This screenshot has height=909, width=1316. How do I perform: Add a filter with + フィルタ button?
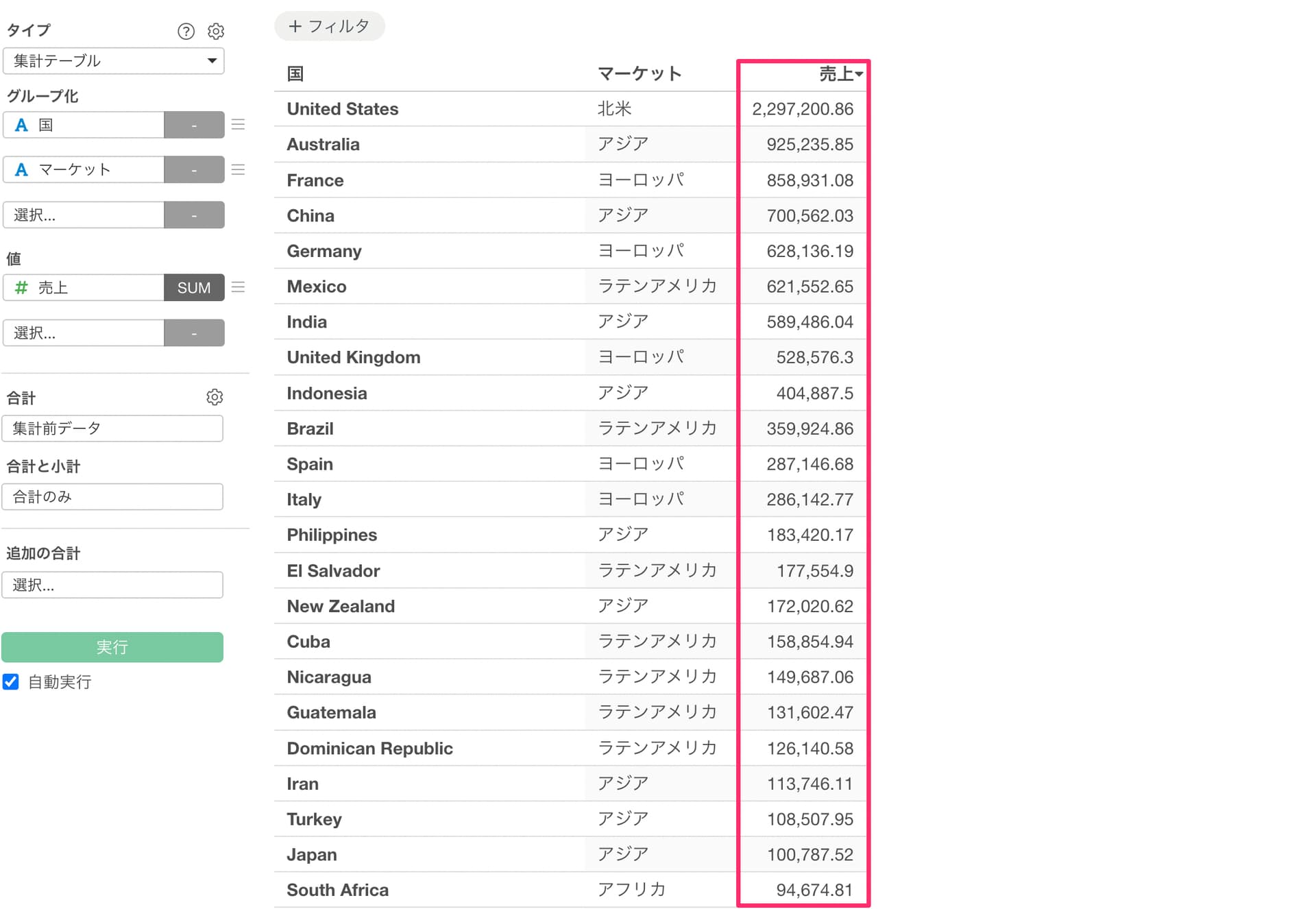point(330,26)
